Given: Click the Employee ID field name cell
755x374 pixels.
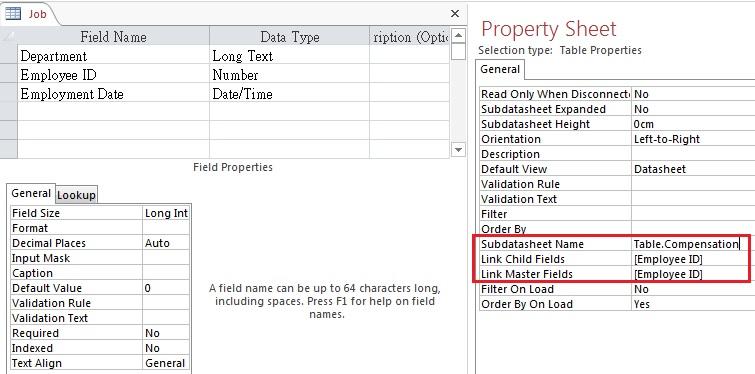Looking at the screenshot, I should click(x=113, y=75).
